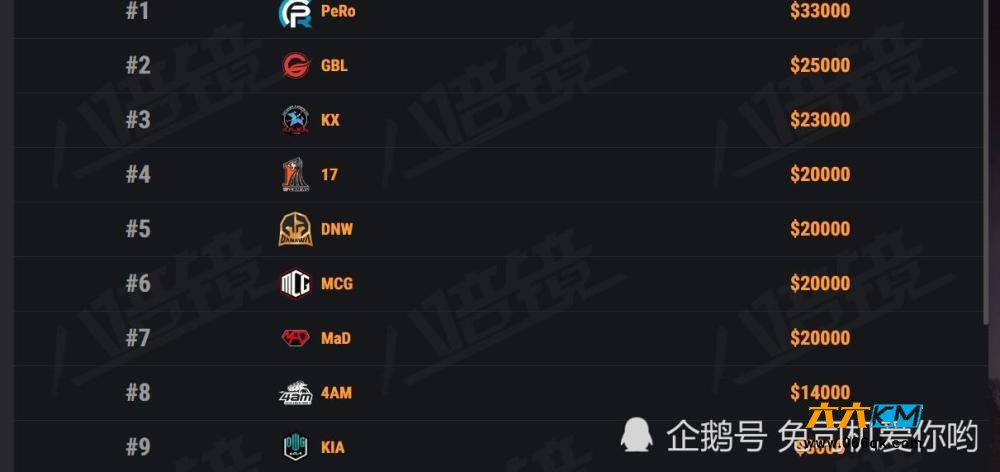The image size is (1000, 472).
Task: Click the MaD team logo
Action: tap(296, 338)
